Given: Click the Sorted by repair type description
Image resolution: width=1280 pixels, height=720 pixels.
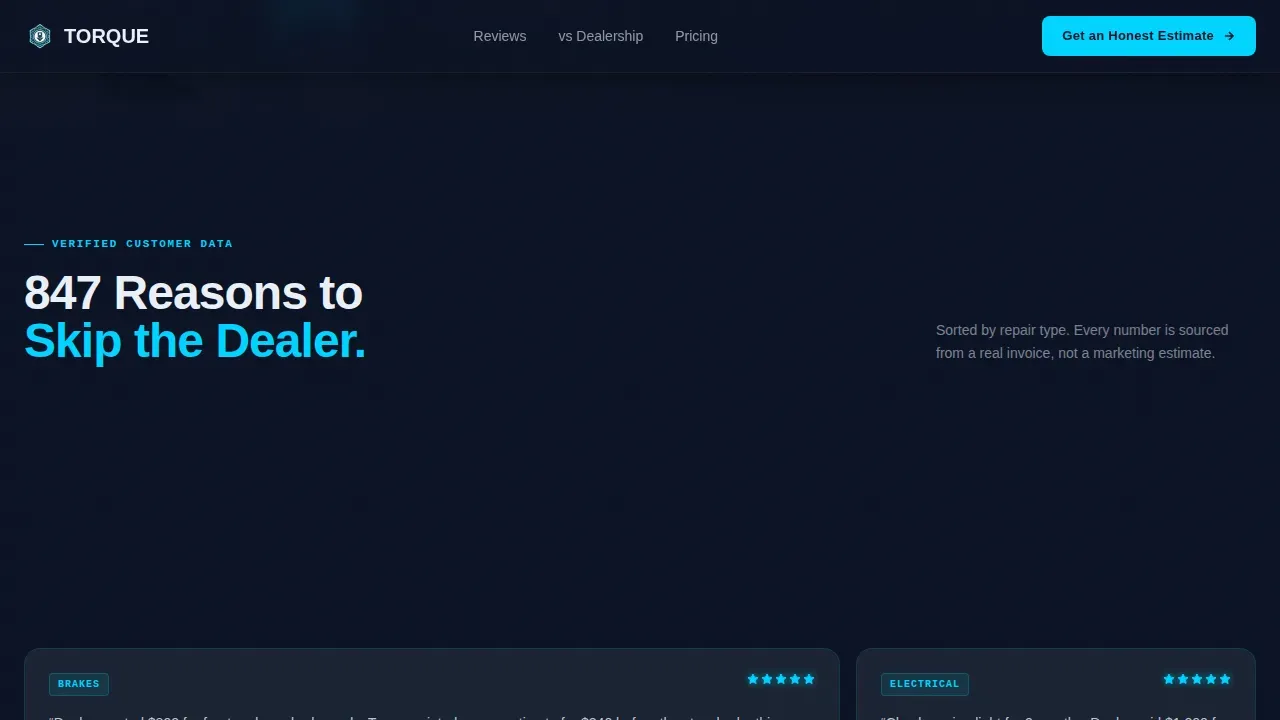Looking at the screenshot, I should pyautogui.click(x=1082, y=341).
